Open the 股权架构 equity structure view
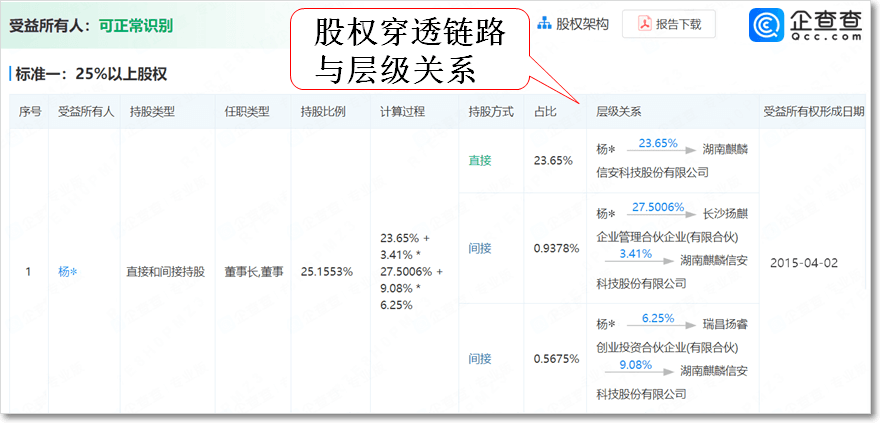 [573, 24]
